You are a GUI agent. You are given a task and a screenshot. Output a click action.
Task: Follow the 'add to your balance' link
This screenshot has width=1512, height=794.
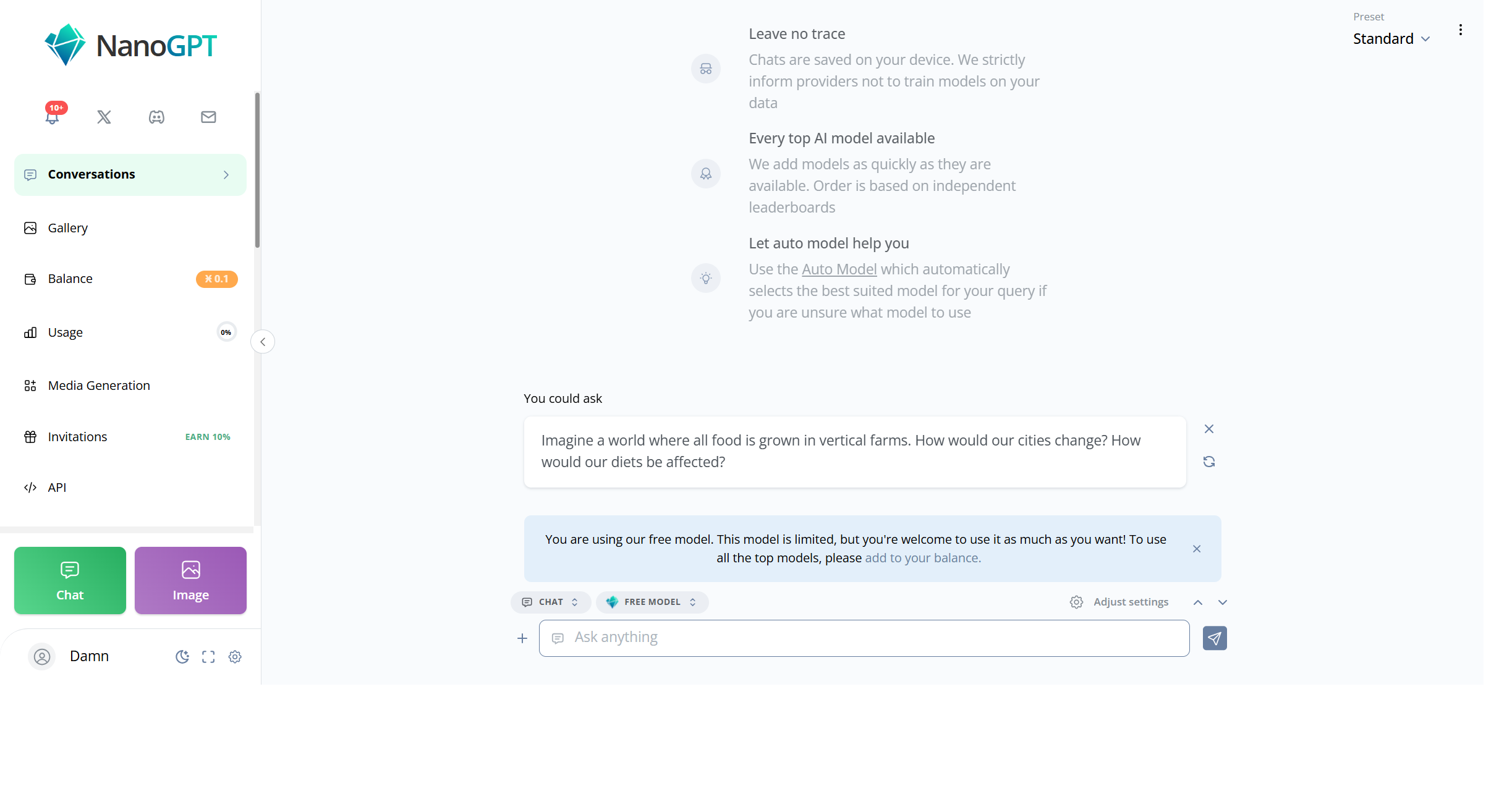(x=922, y=558)
